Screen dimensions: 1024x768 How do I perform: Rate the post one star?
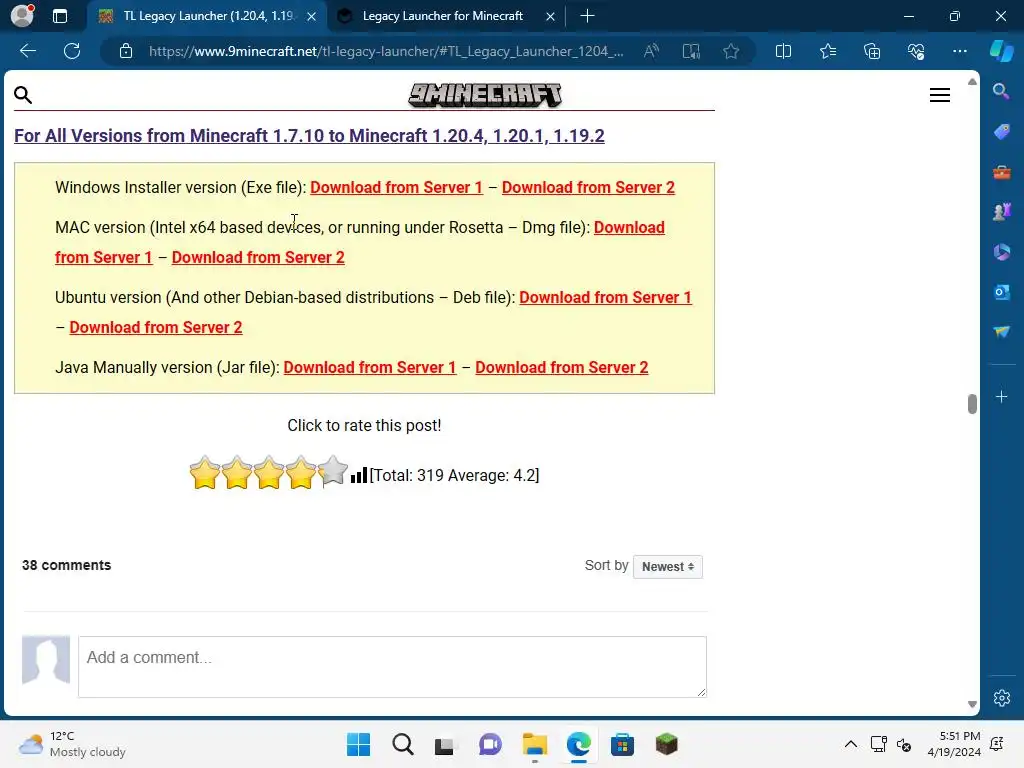(204, 472)
